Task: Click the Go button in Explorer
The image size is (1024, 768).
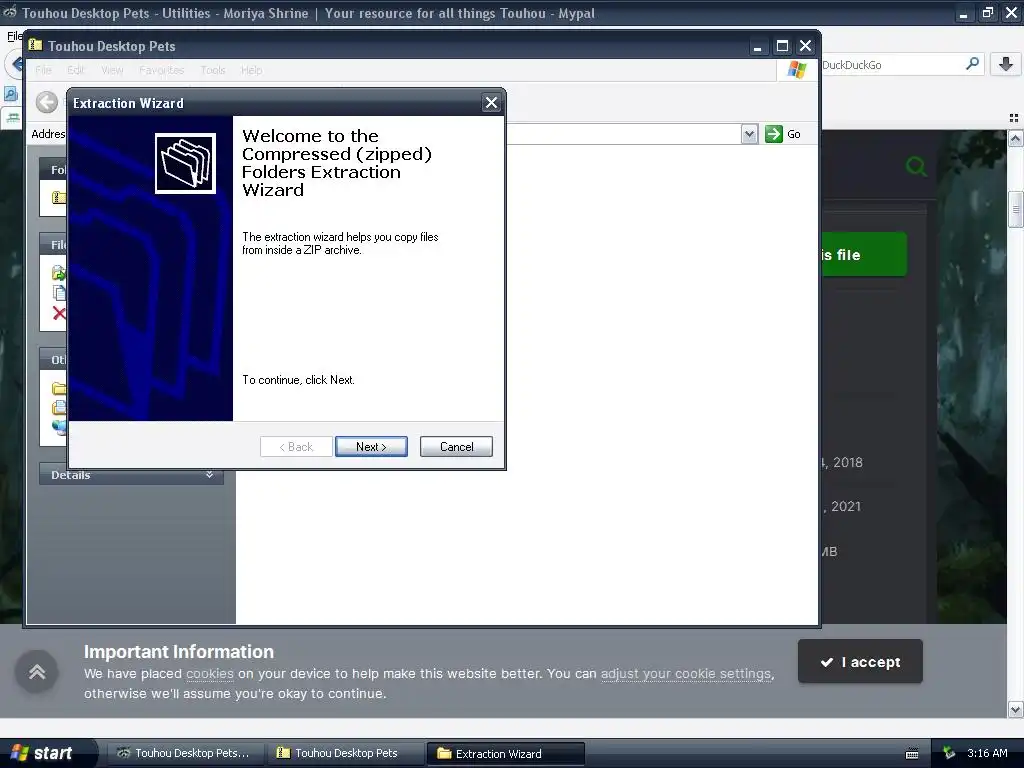Action: [783, 134]
